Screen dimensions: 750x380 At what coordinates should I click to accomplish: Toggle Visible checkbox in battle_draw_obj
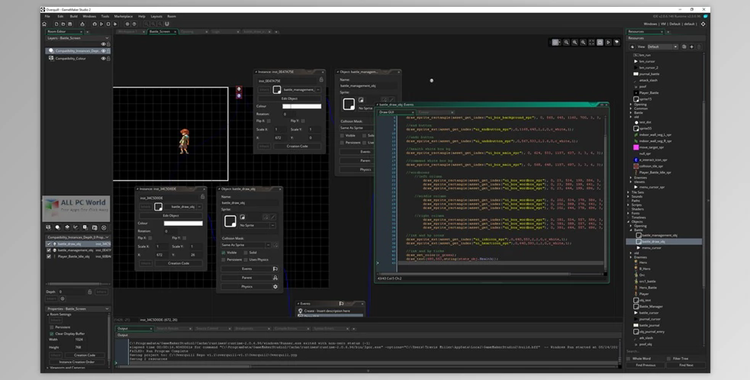223,252
